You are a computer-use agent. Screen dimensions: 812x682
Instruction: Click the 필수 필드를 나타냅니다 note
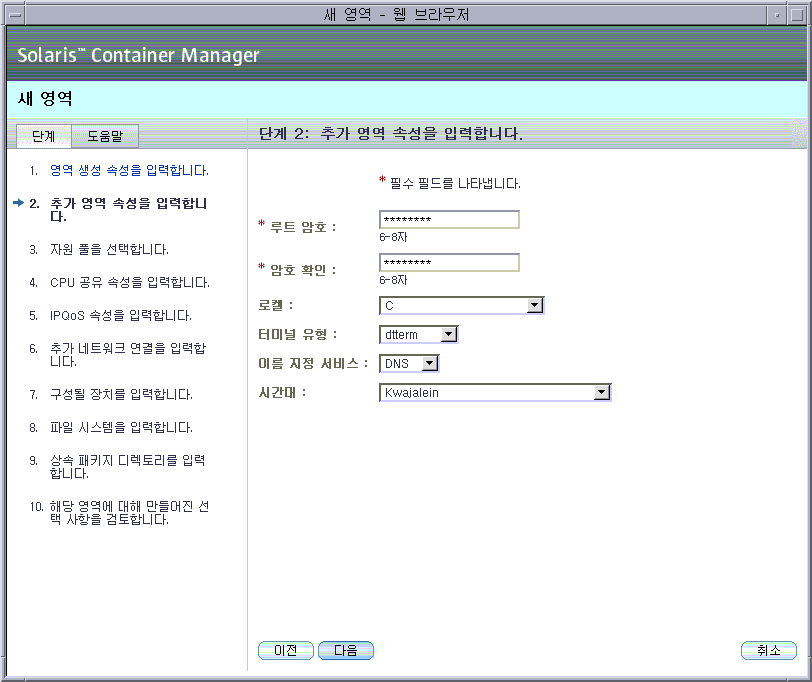click(x=455, y=183)
